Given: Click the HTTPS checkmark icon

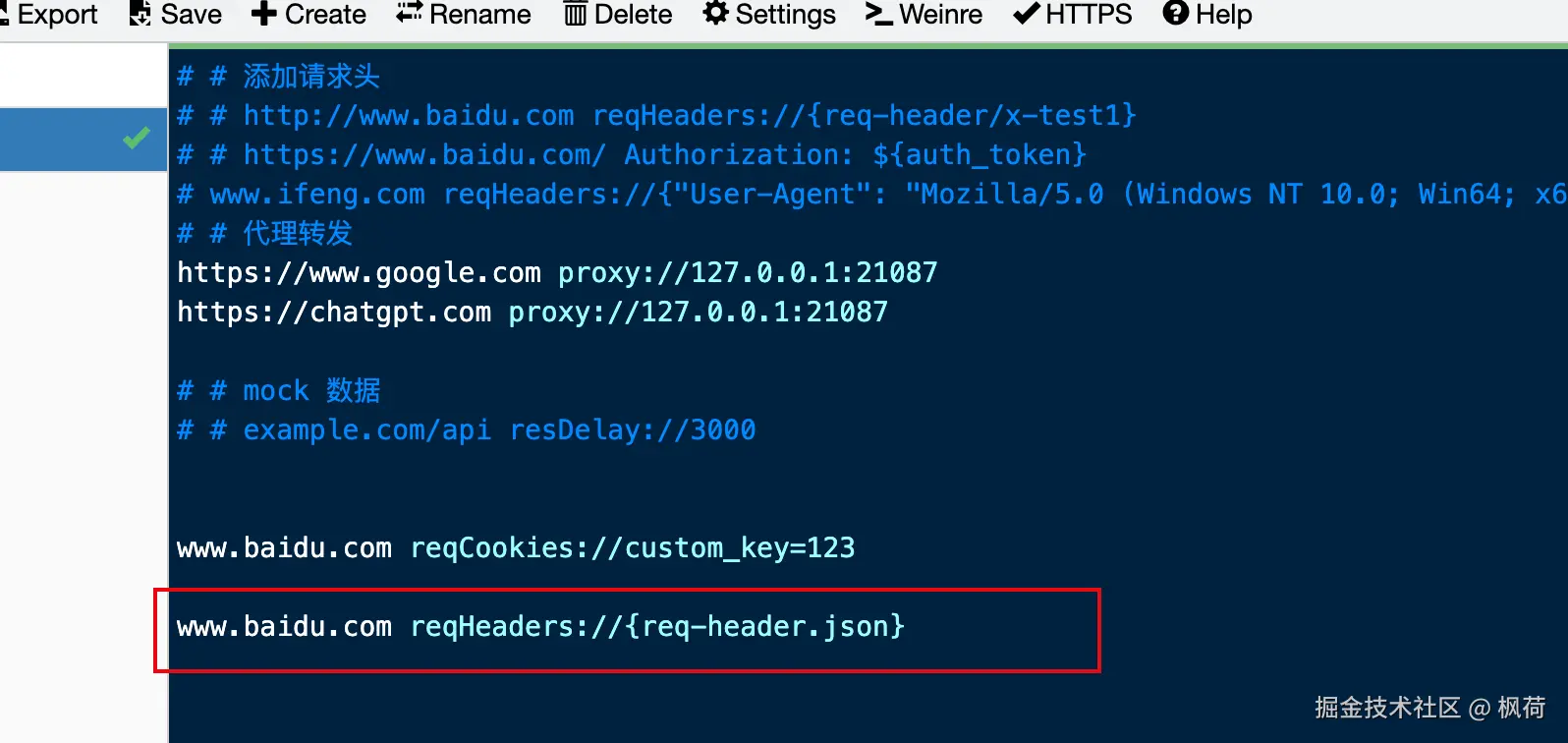Looking at the screenshot, I should (1027, 14).
